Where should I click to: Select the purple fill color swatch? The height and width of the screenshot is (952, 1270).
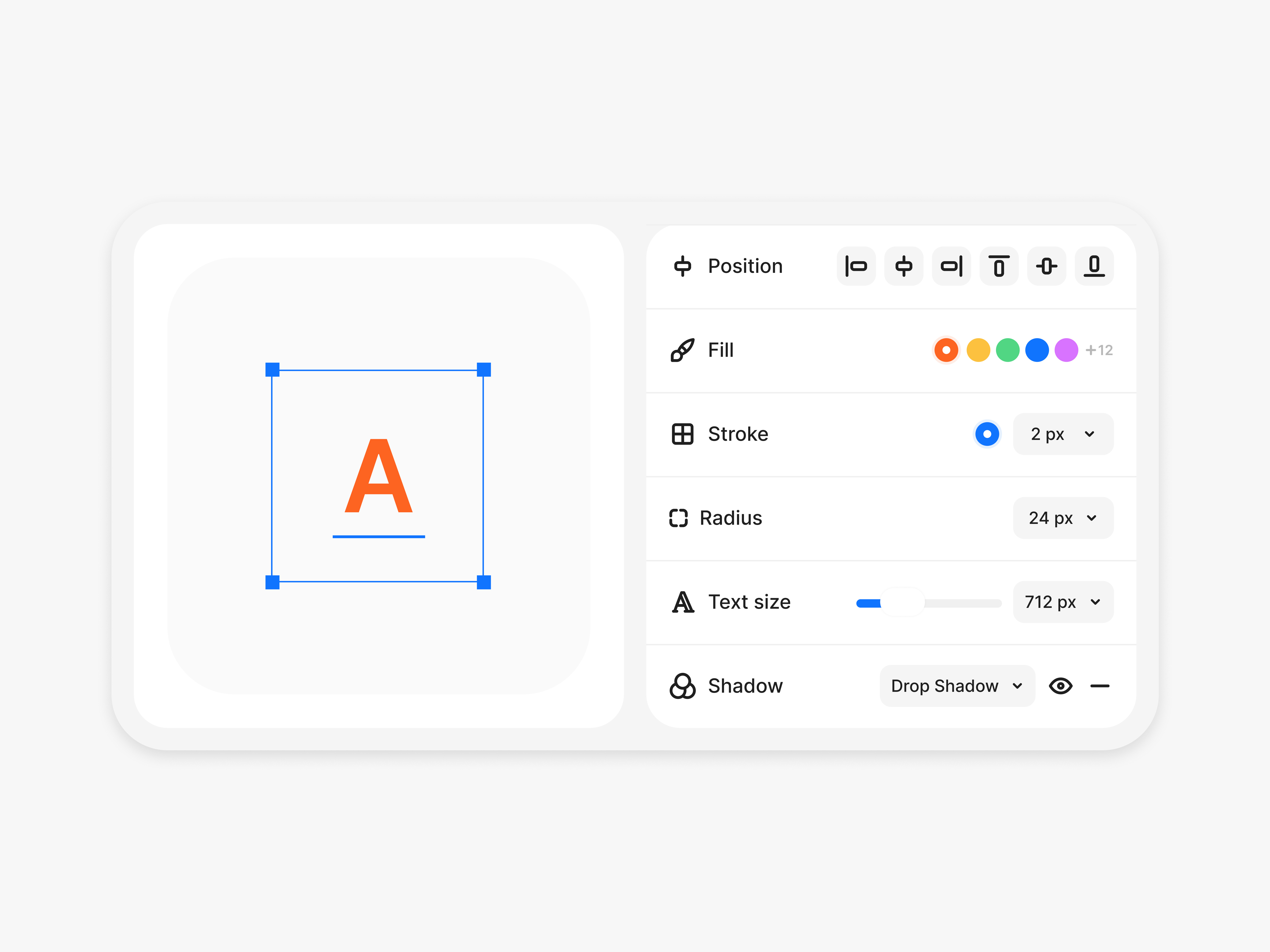pos(1066,350)
